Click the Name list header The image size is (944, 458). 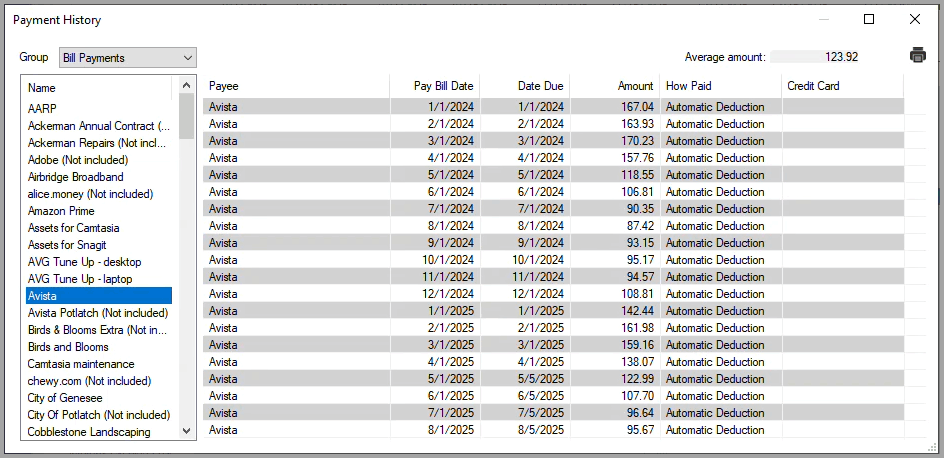pyautogui.click(x=99, y=88)
